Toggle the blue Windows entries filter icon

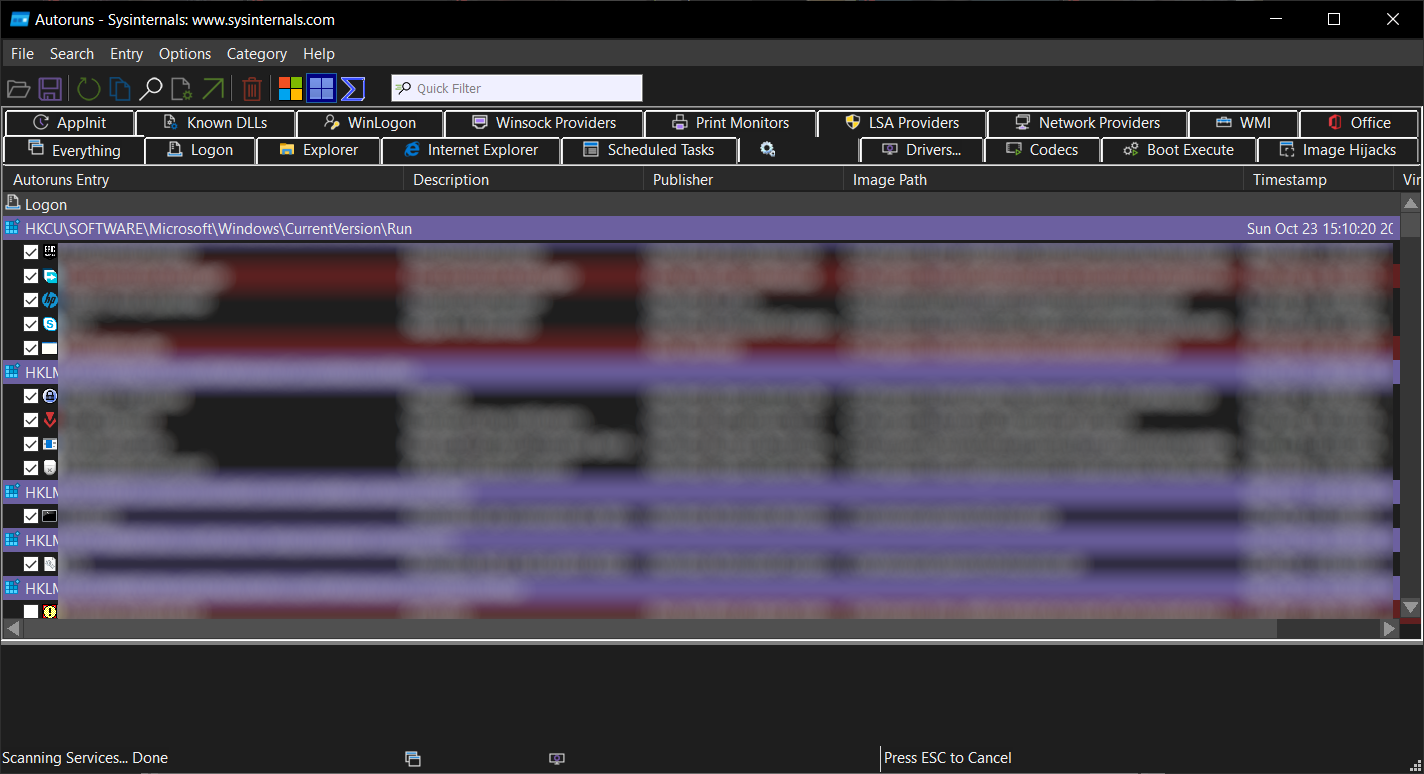point(321,89)
